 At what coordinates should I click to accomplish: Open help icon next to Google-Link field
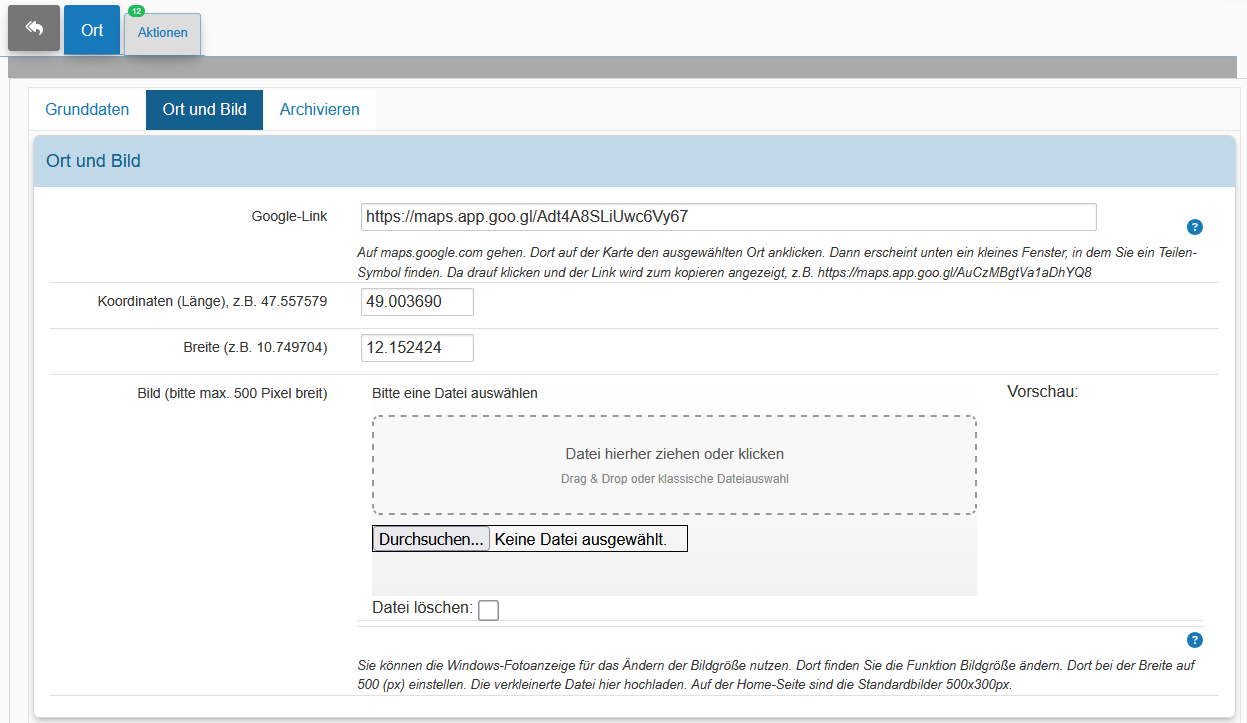(1195, 227)
